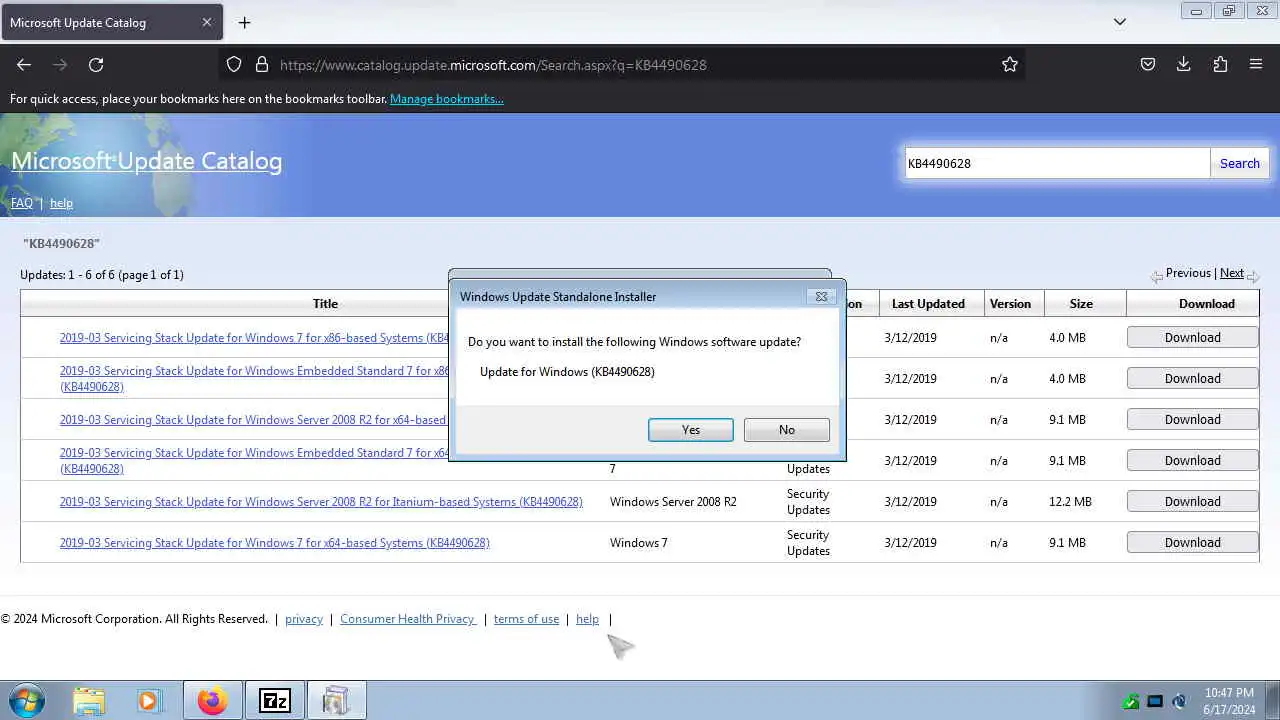1280x720 pixels.
Task: Close the Windows Update Standalone Installer dialog
Action: 821,296
